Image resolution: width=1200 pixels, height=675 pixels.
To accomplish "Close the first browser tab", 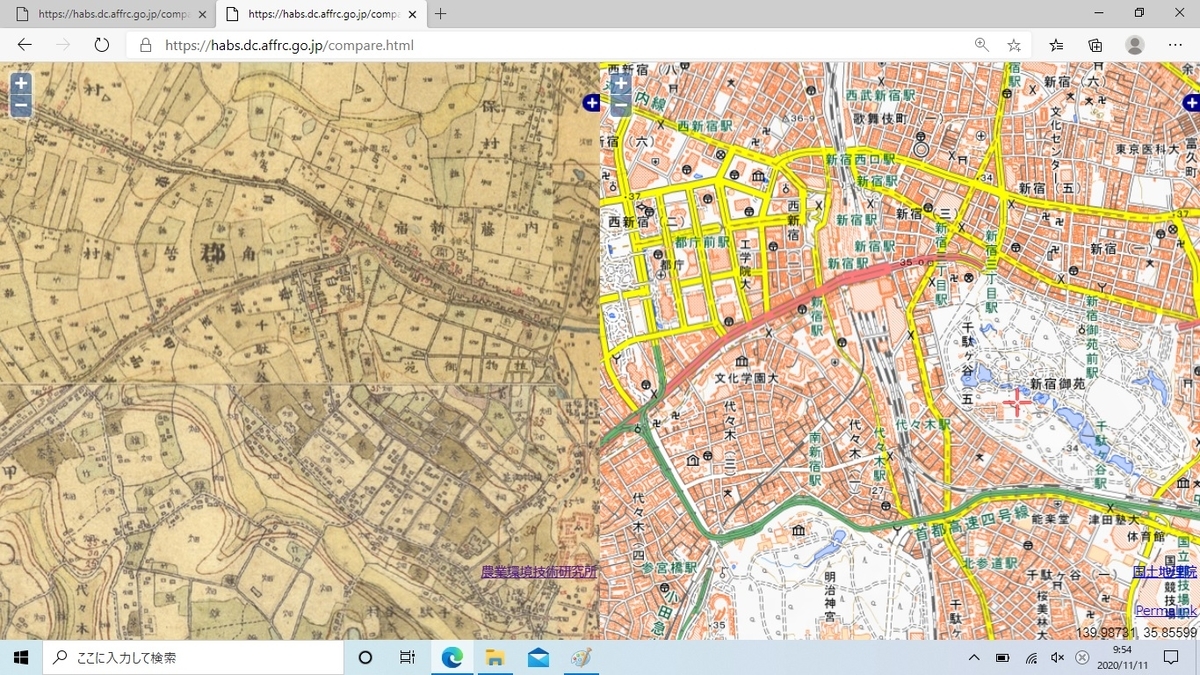I will 203,14.
